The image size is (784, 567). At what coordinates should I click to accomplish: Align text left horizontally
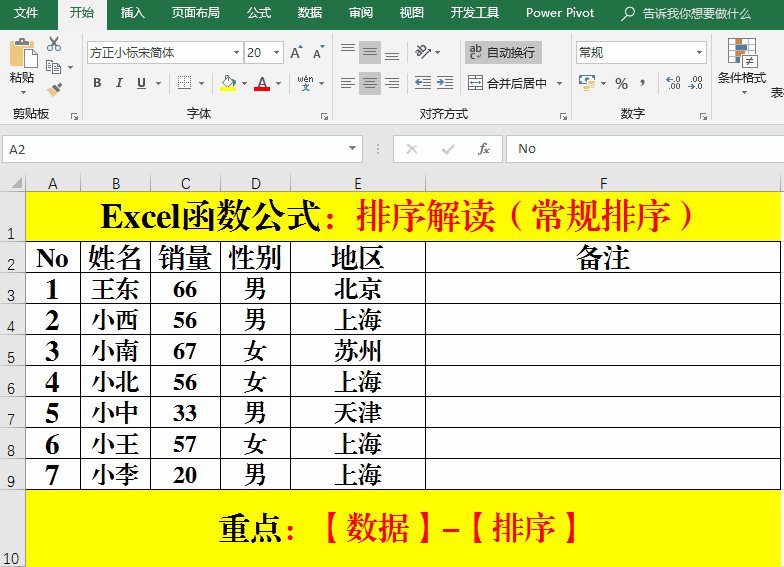click(x=348, y=83)
